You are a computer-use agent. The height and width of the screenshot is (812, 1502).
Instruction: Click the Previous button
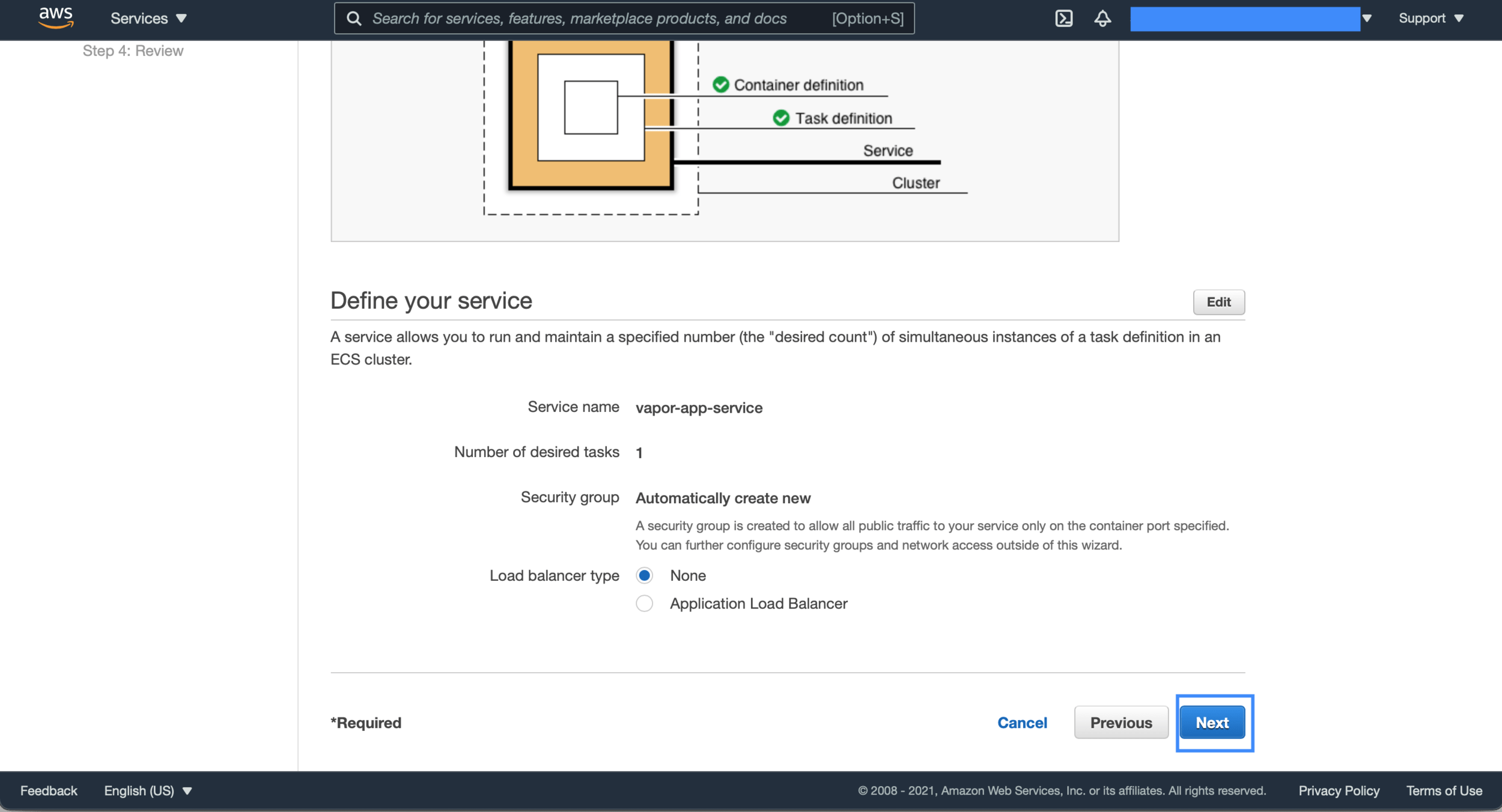[1120, 723]
